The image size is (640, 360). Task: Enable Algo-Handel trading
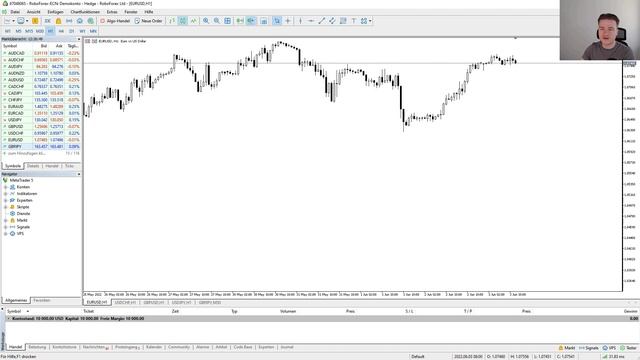(x=115, y=21)
